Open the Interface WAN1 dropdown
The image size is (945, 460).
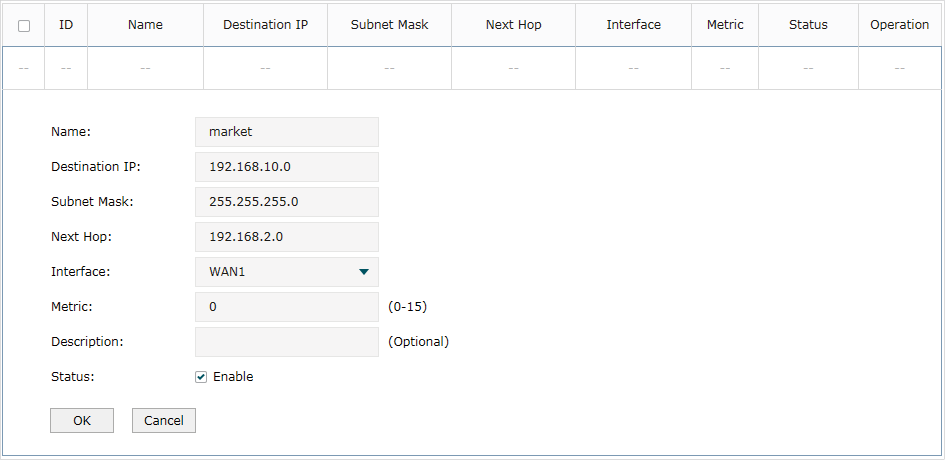pos(287,272)
